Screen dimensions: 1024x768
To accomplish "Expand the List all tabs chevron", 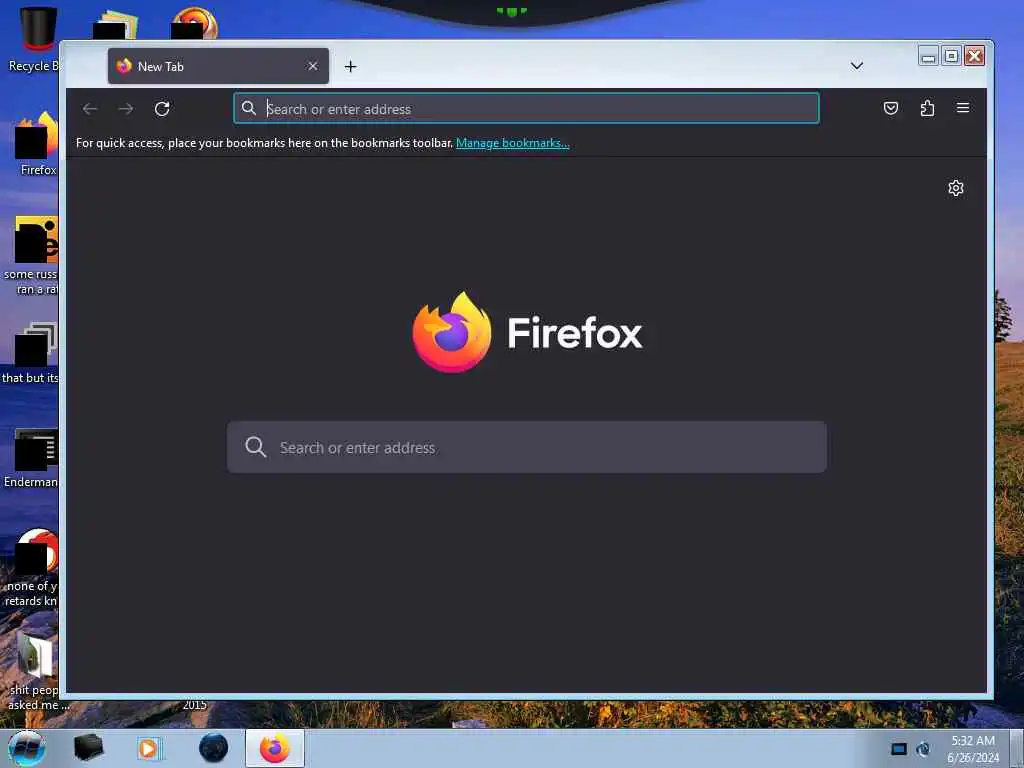I will click(857, 66).
